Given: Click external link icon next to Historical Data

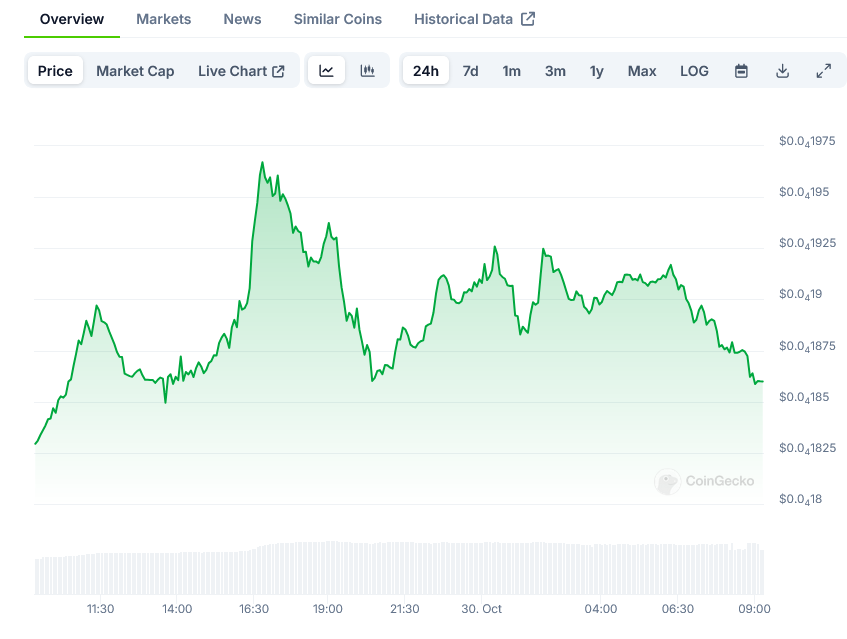Looking at the screenshot, I should point(528,19).
